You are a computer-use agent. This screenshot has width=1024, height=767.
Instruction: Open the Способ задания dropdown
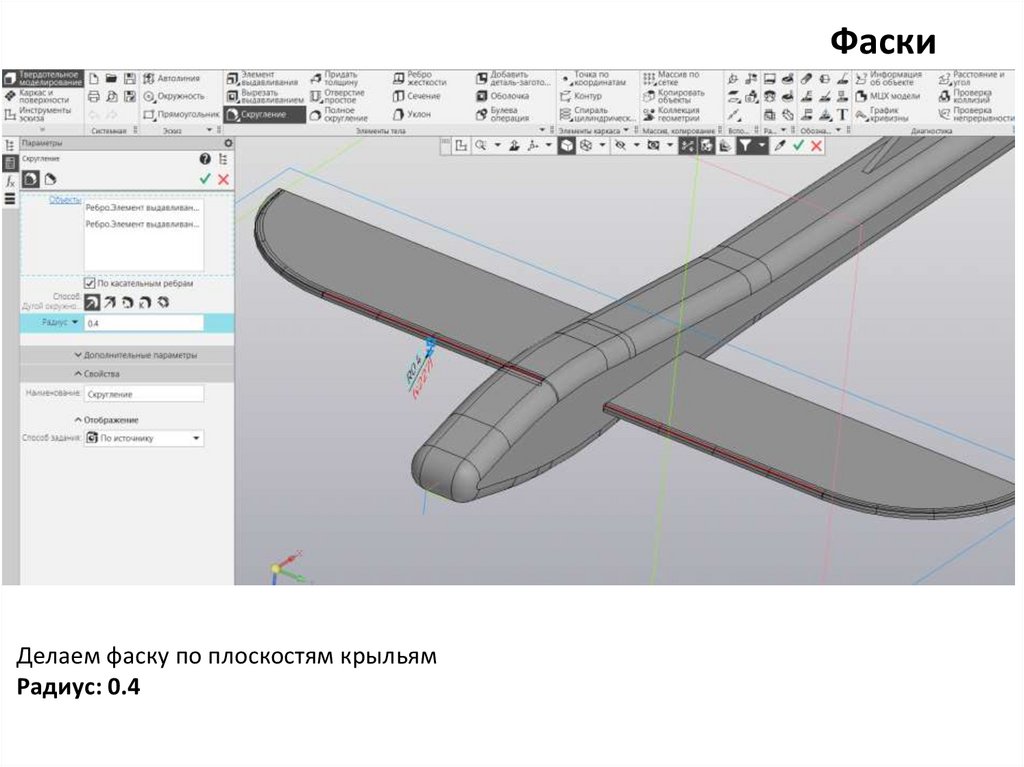pos(144,438)
